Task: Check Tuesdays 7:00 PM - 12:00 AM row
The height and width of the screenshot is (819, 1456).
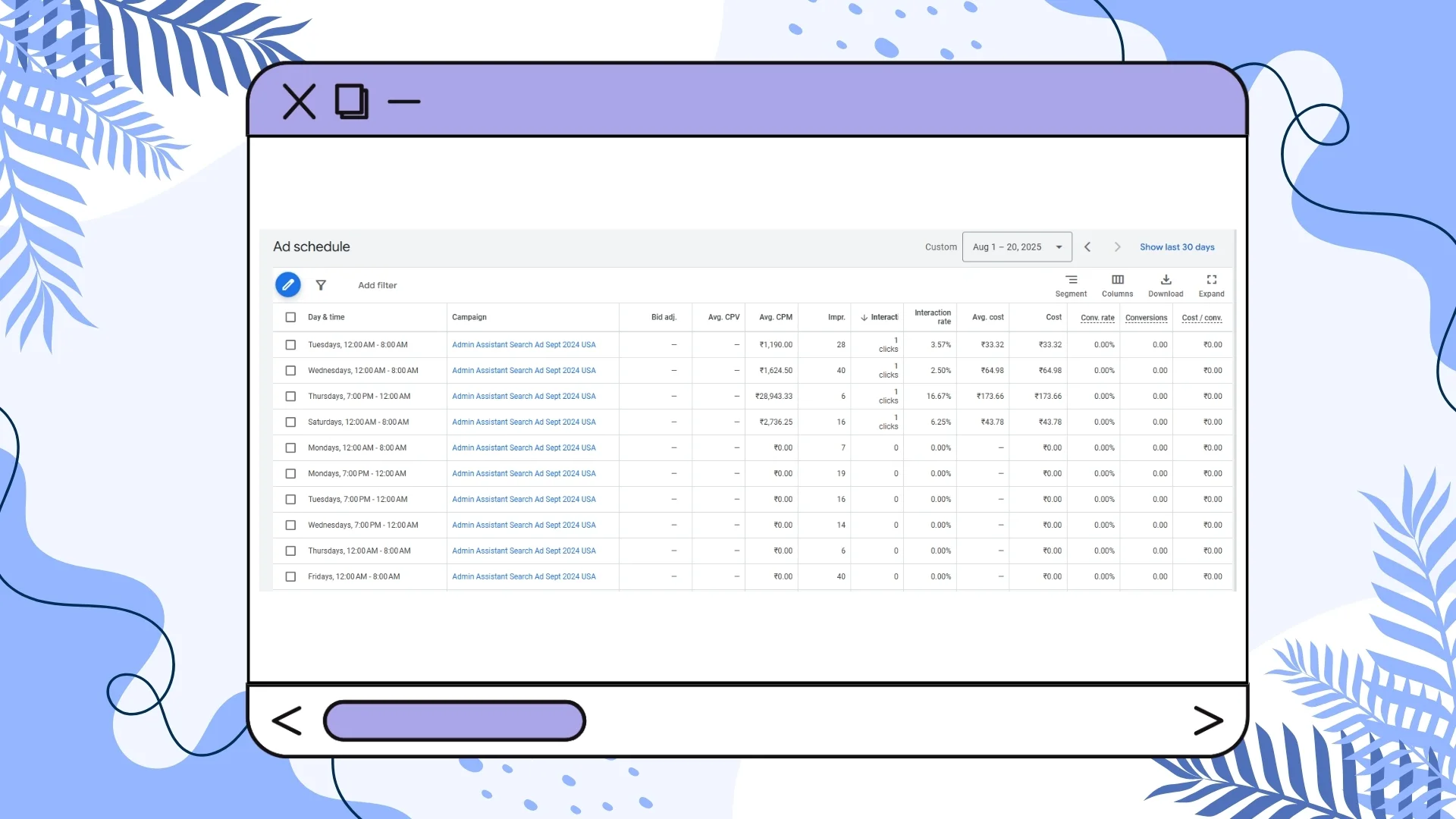Action: pyautogui.click(x=290, y=500)
